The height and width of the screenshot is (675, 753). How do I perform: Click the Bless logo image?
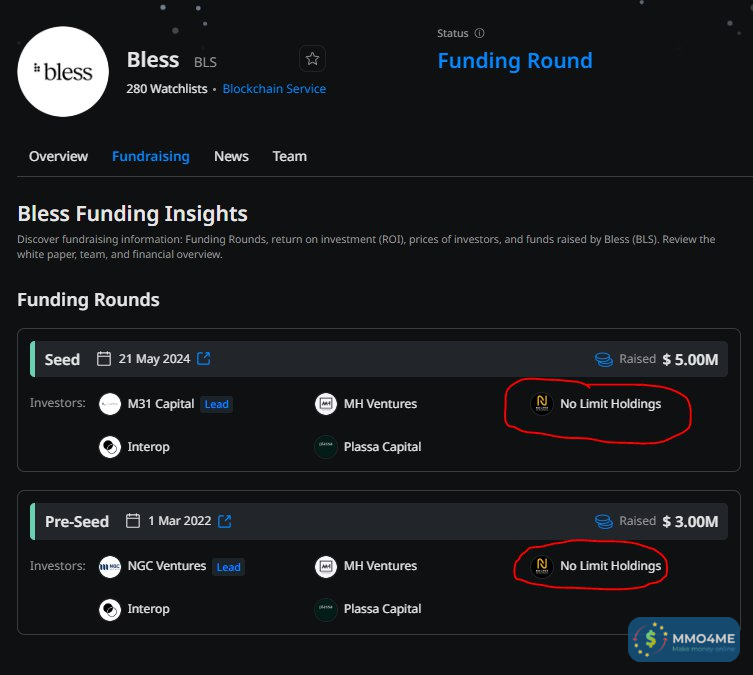(x=63, y=72)
